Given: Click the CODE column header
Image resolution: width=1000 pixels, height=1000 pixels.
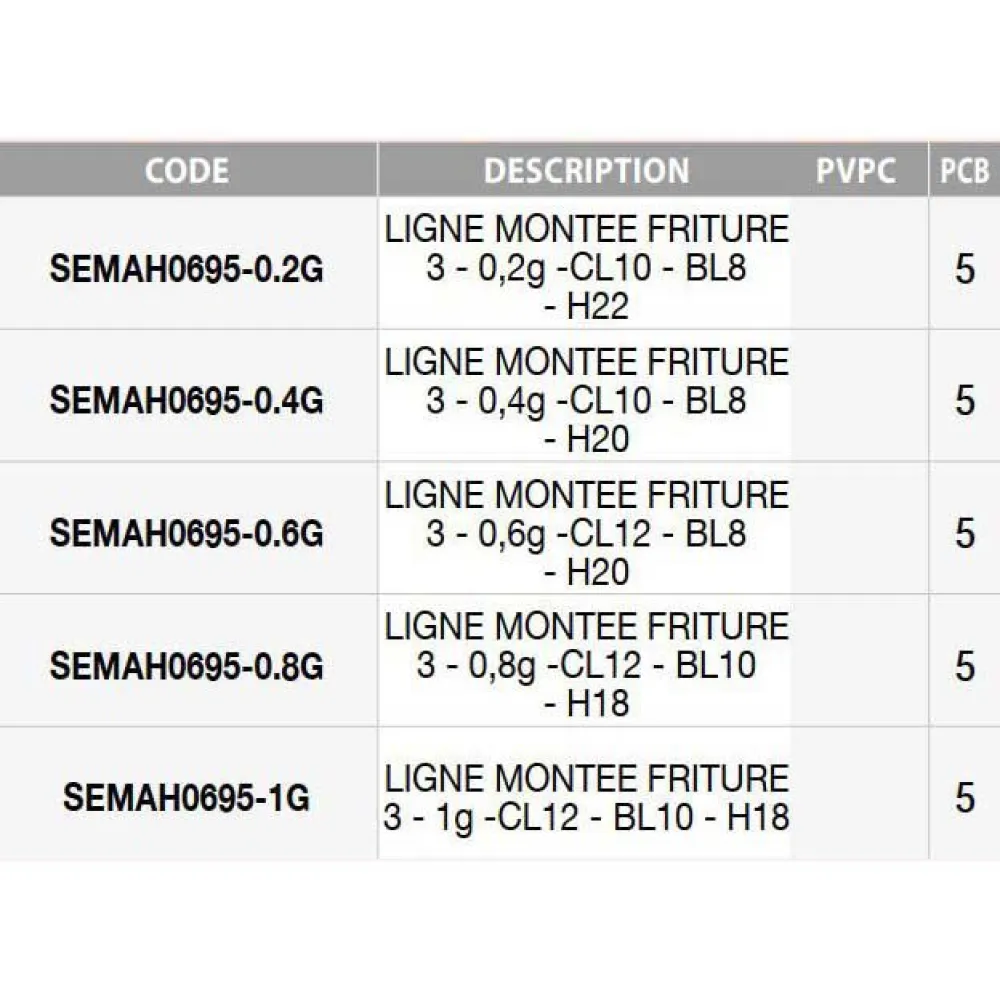Looking at the screenshot, I should coord(187,170).
